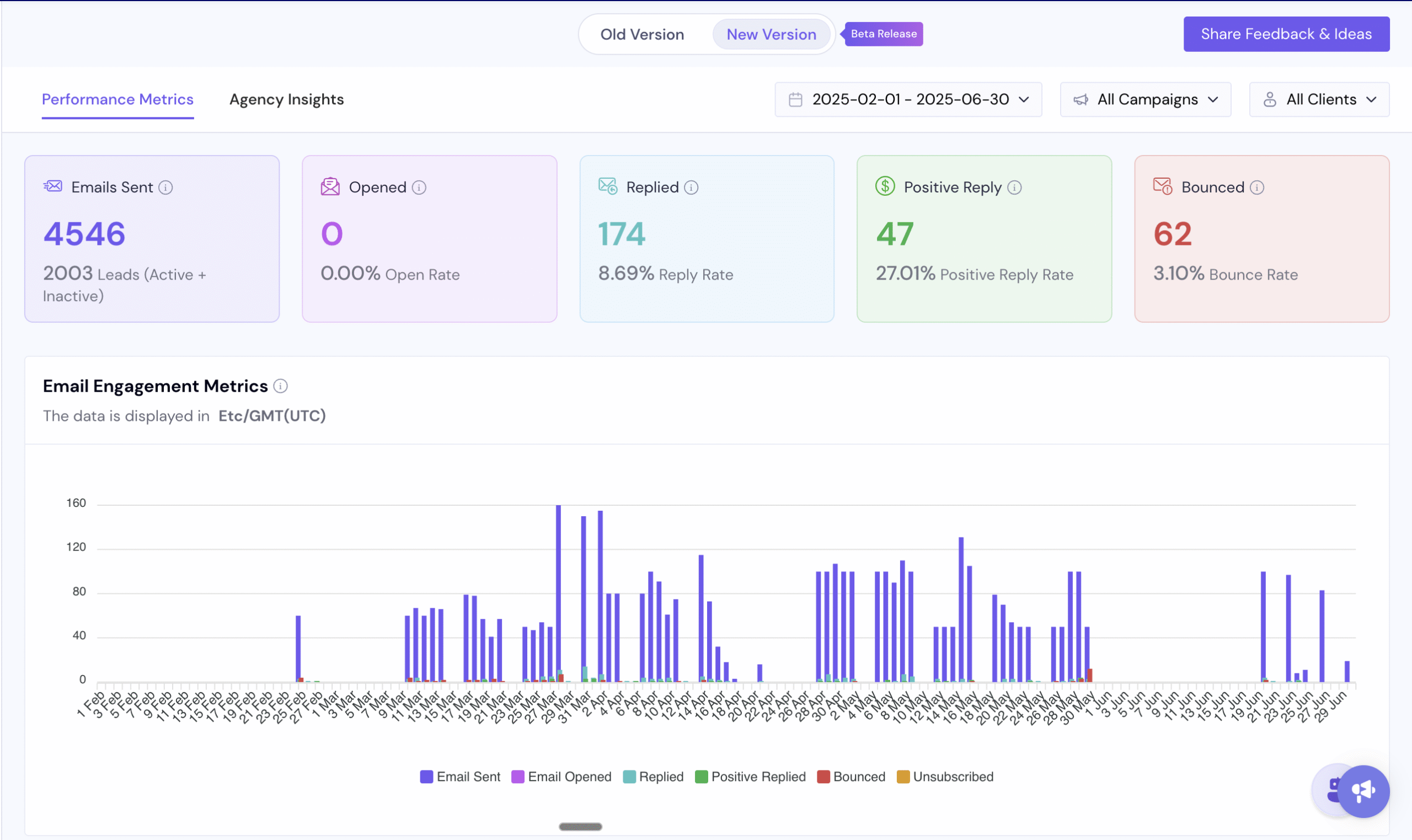Select the Performance Metrics tab
The height and width of the screenshot is (840, 1412).
tap(117, 100)
